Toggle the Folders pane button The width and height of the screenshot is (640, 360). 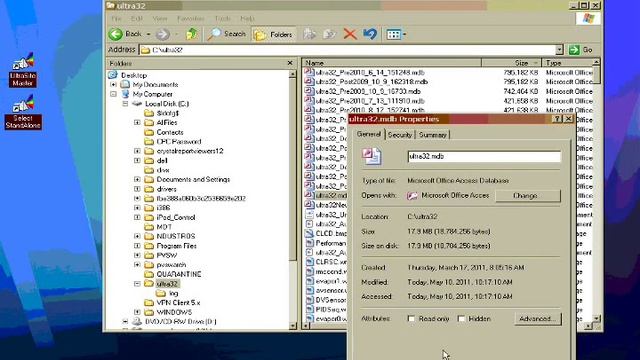pos(273,35)
